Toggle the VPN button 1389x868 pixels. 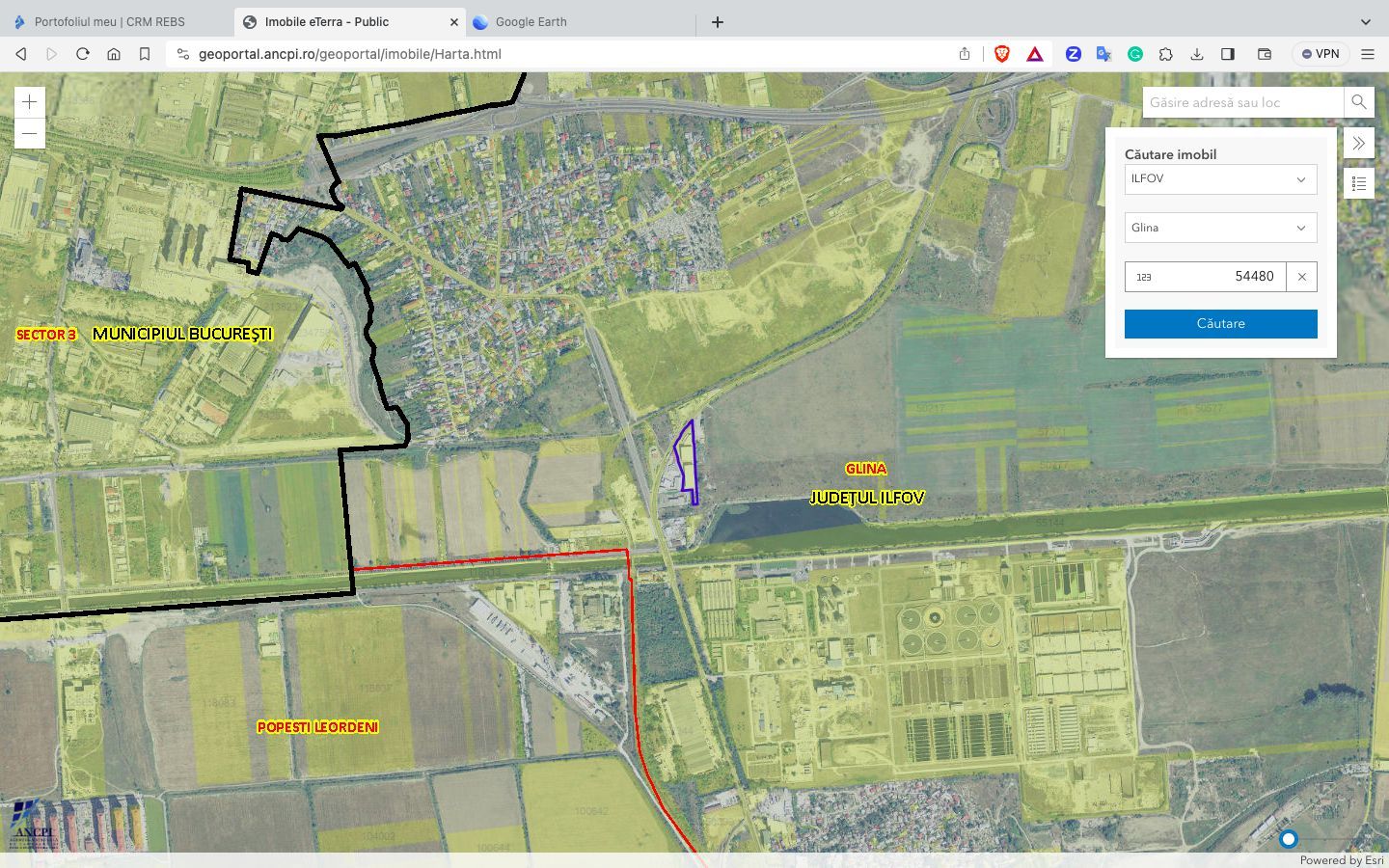pos(1321,54)
